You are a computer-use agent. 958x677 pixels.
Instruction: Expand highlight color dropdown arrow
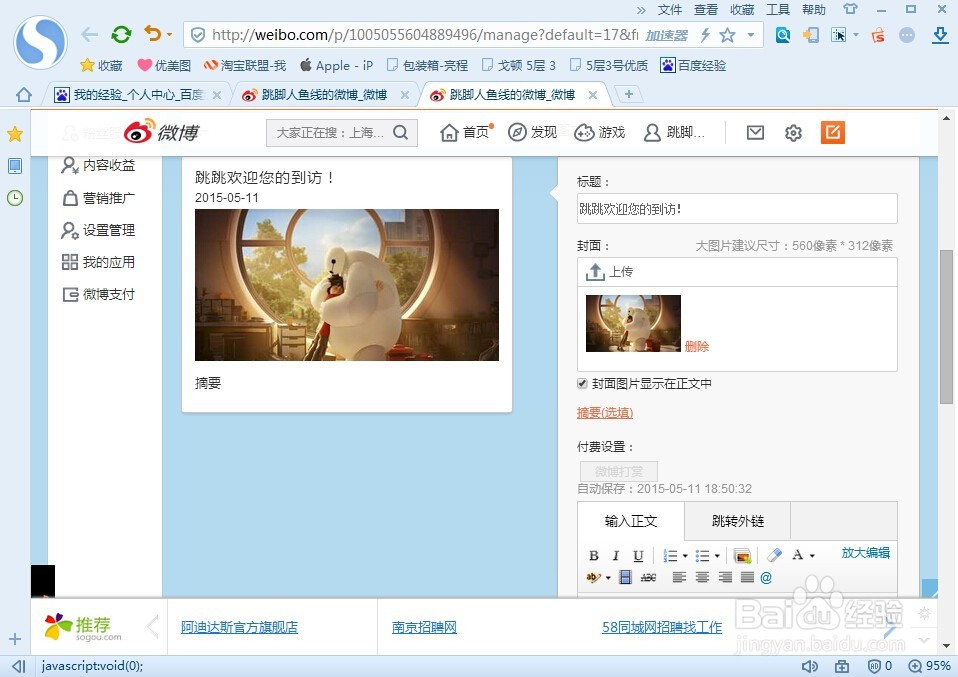point(608,577)
